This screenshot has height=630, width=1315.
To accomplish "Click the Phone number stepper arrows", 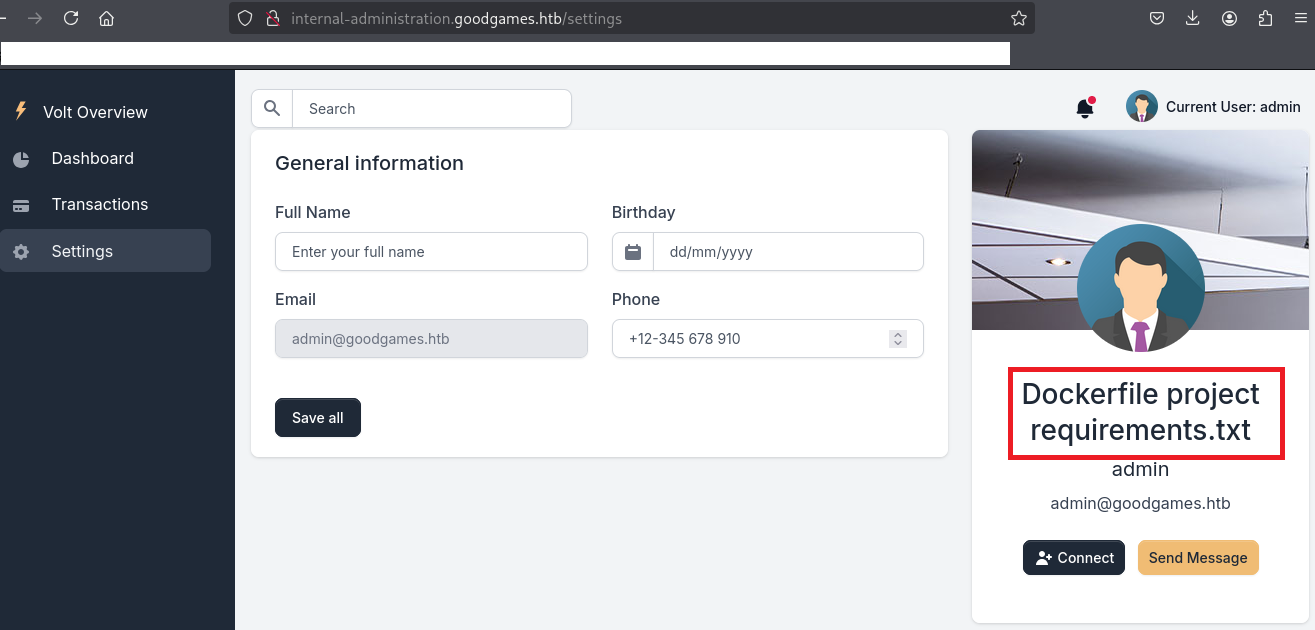I will [898, 339].
